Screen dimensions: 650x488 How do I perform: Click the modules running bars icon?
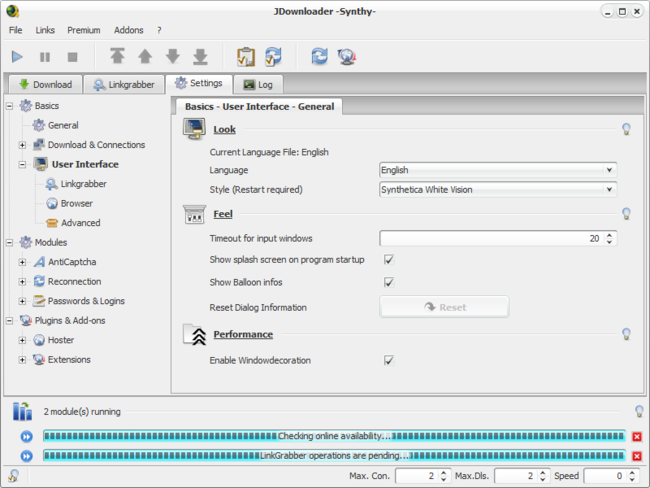click(x=22, y=411)
